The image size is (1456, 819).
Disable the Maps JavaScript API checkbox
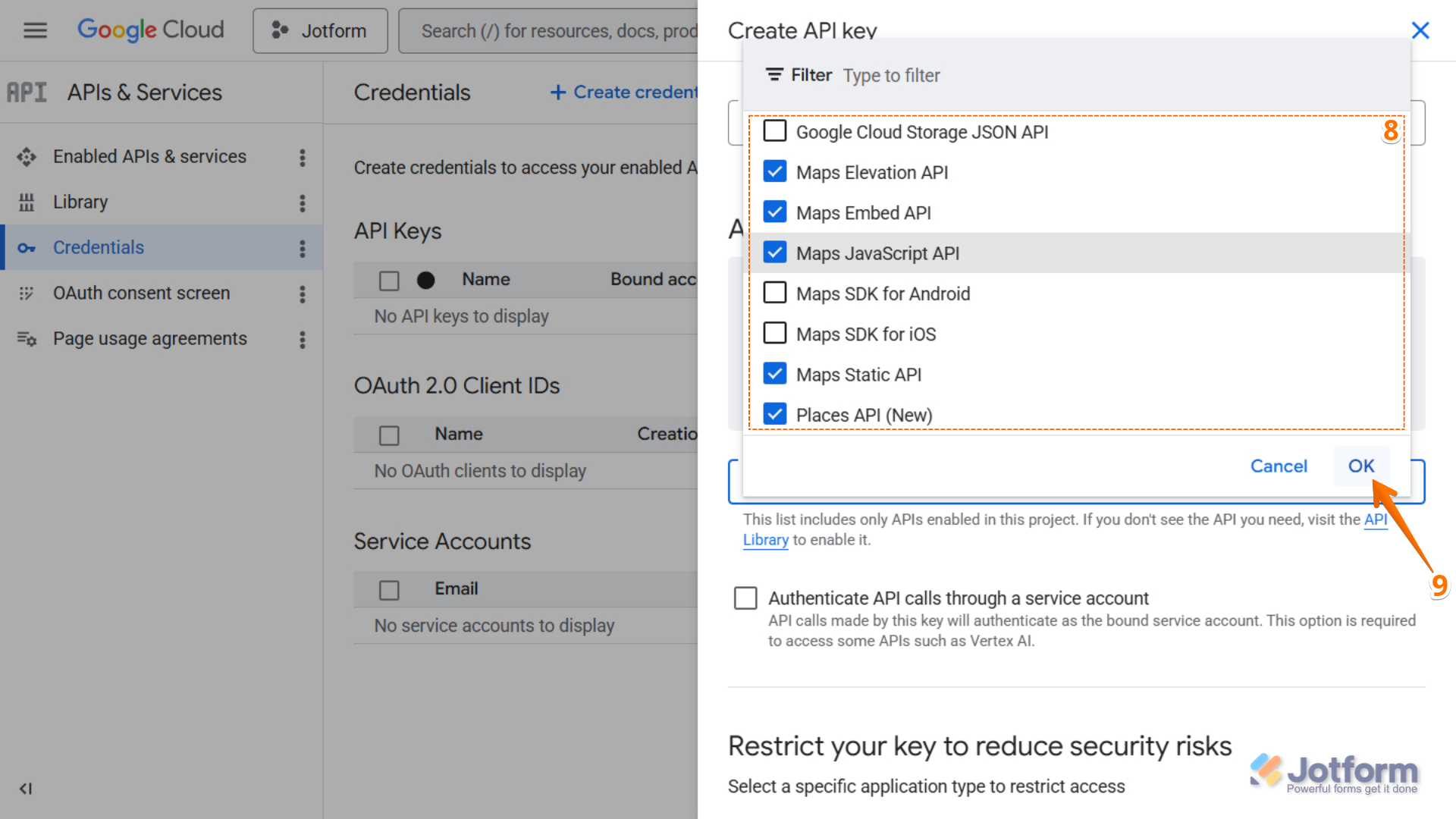pos(774,253)
